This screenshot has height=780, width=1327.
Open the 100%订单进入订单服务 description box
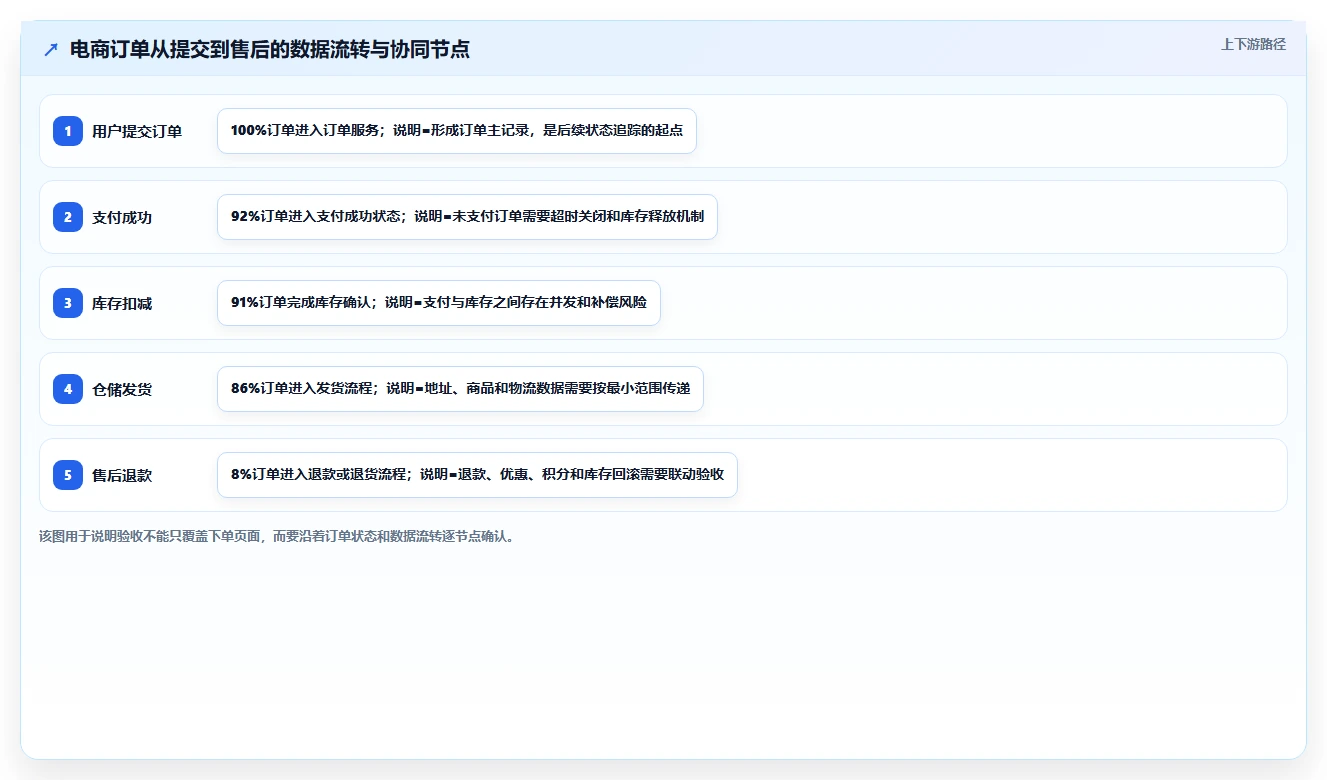click(457, 131)
